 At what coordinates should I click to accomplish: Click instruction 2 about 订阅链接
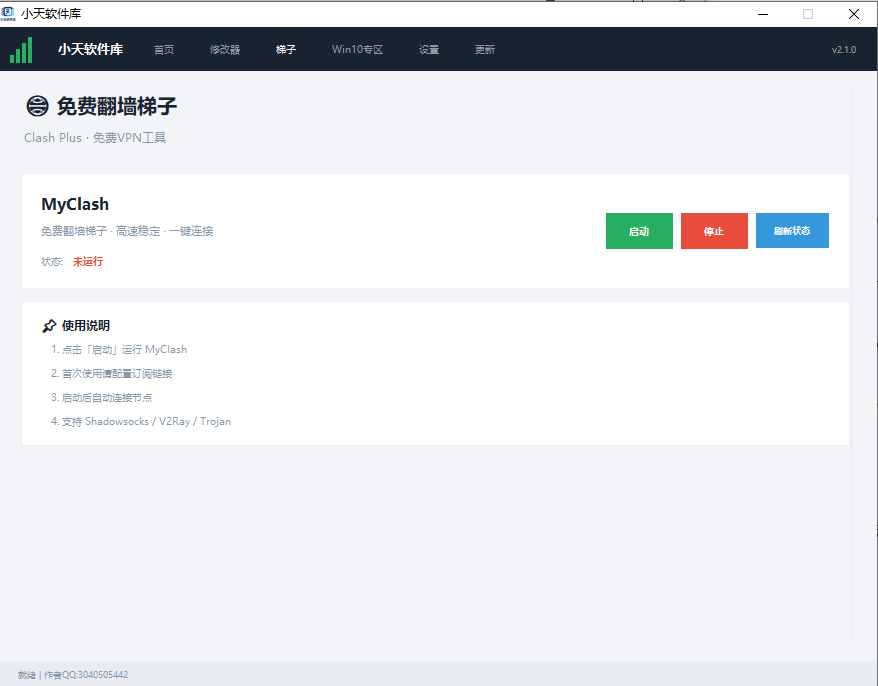(x=111, y=374)
